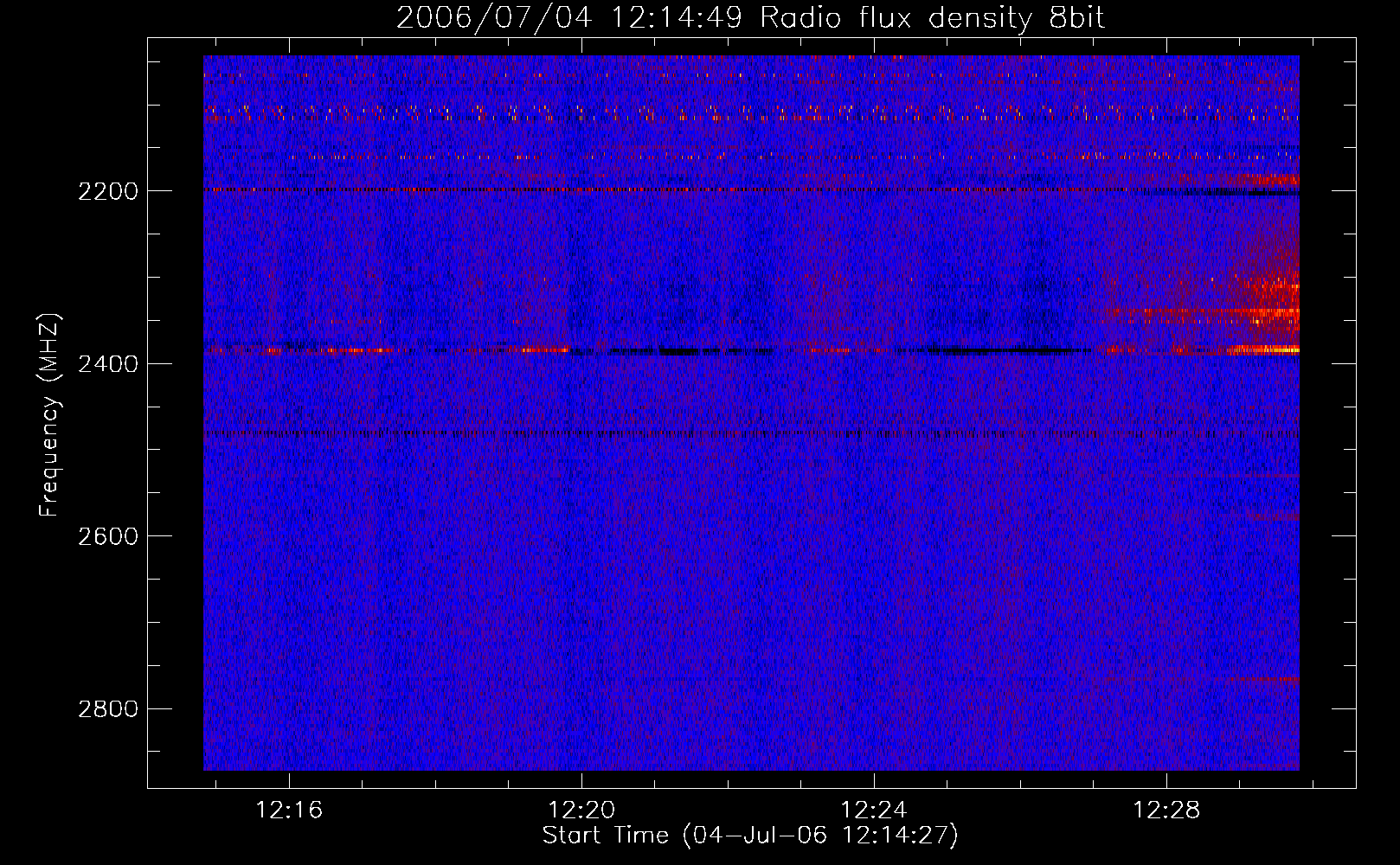Click the 'Frequency (MHZ)' axis title
This screenshot has height=865, width=1400.
50,415
